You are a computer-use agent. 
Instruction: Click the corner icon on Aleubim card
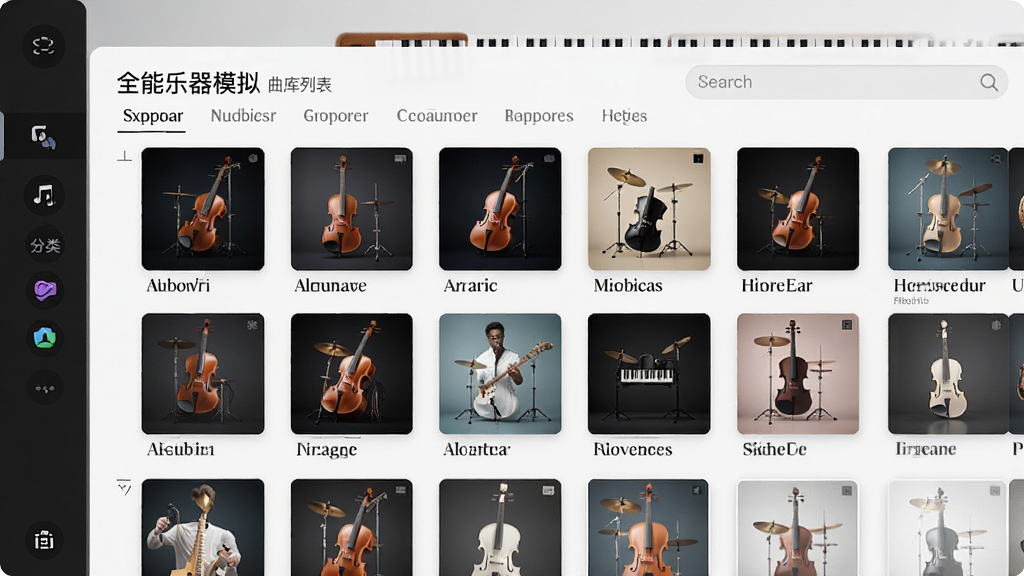[252, 325]
